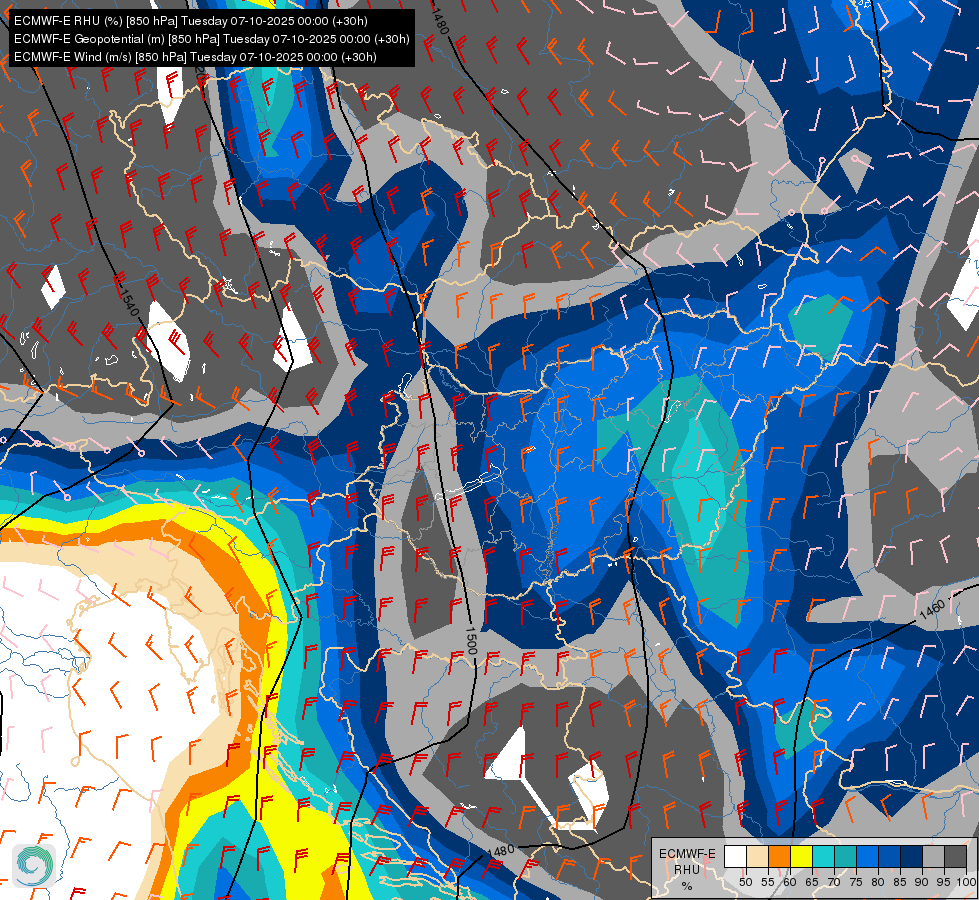Pick the medium blue 80-85% legend swatch
This screenshot has height=900, width=979.
pos(889,856)
